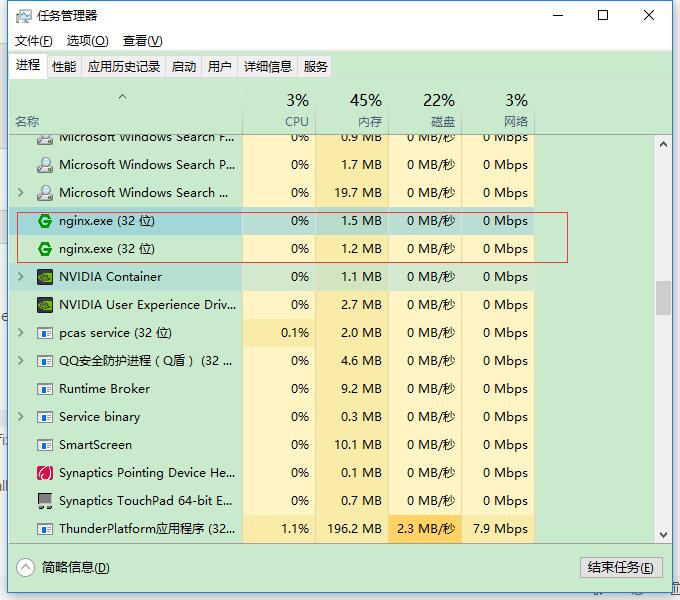Open the 选项(O) menu
Image resolution: width=680 pixels, height=600 pixels.
[88, 41]
